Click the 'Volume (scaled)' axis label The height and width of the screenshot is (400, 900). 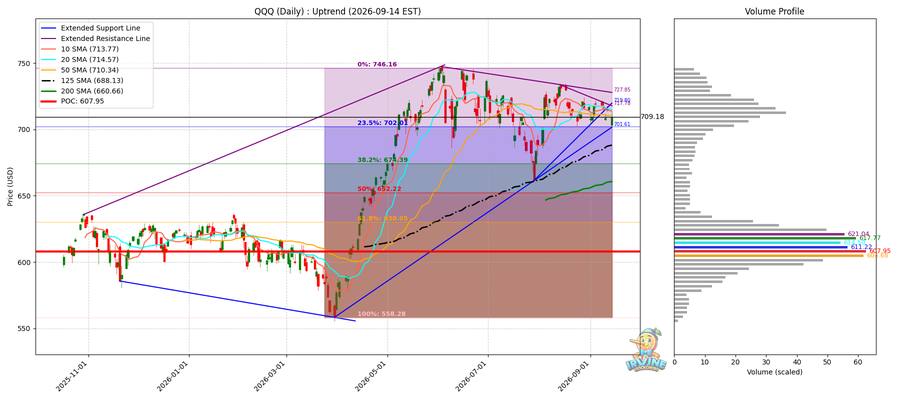point(774,372)
